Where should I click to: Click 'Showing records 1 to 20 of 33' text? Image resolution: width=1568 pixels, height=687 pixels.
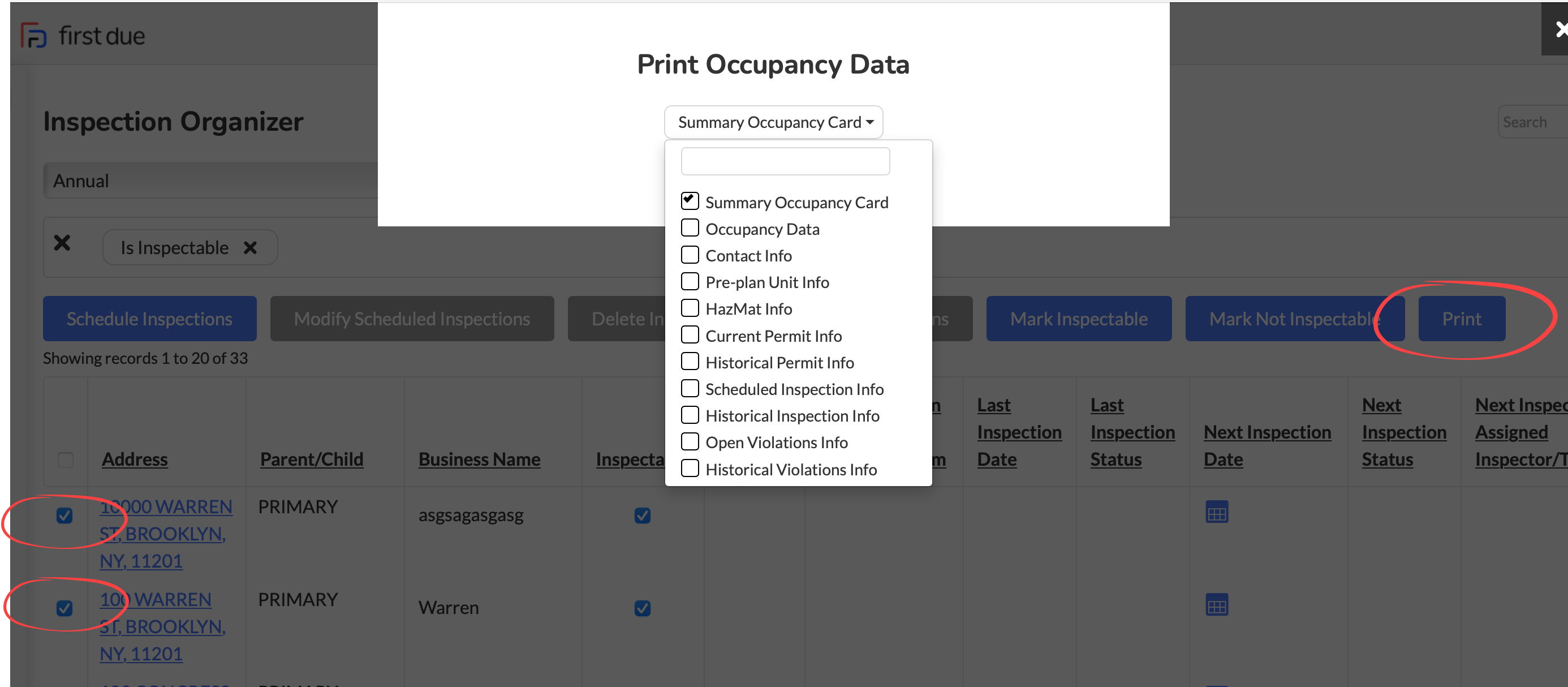(x=145, y=358)
